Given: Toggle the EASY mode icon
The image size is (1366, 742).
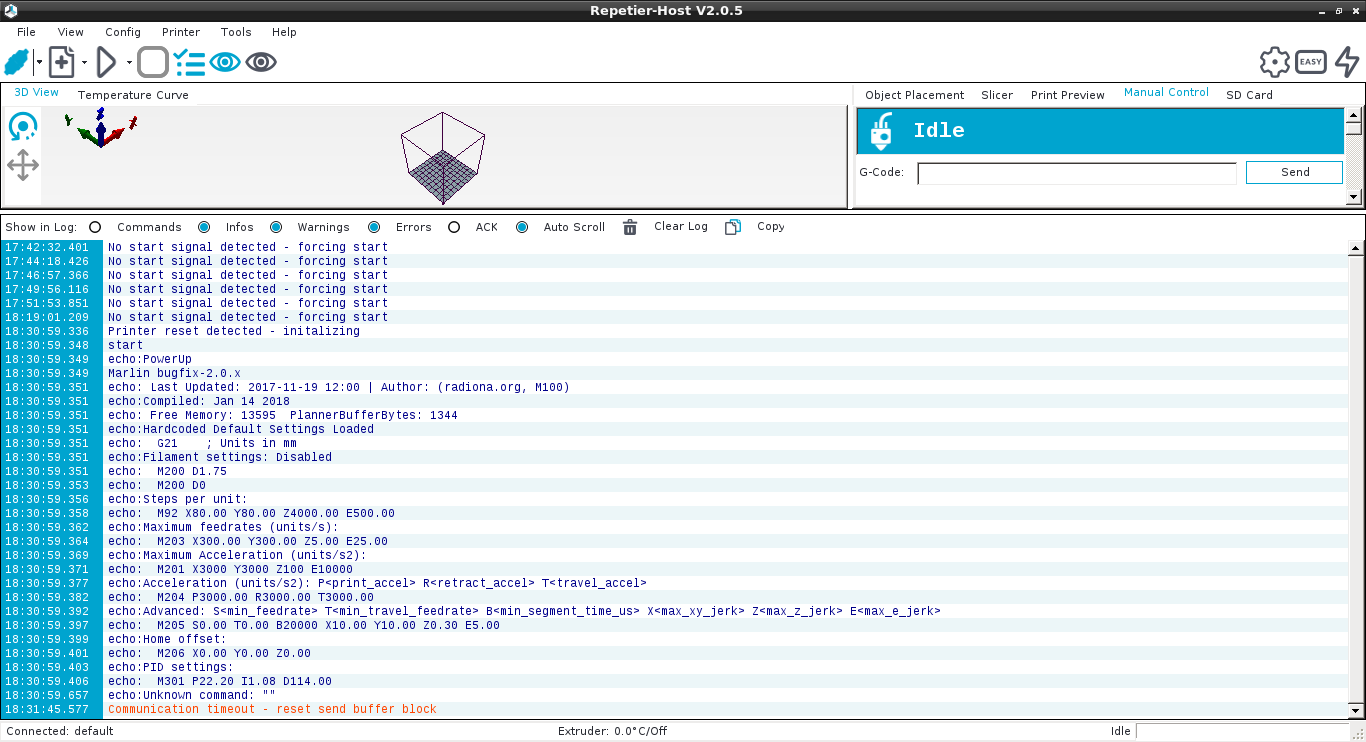Looking at the screenshot, I should (1311, 62).
